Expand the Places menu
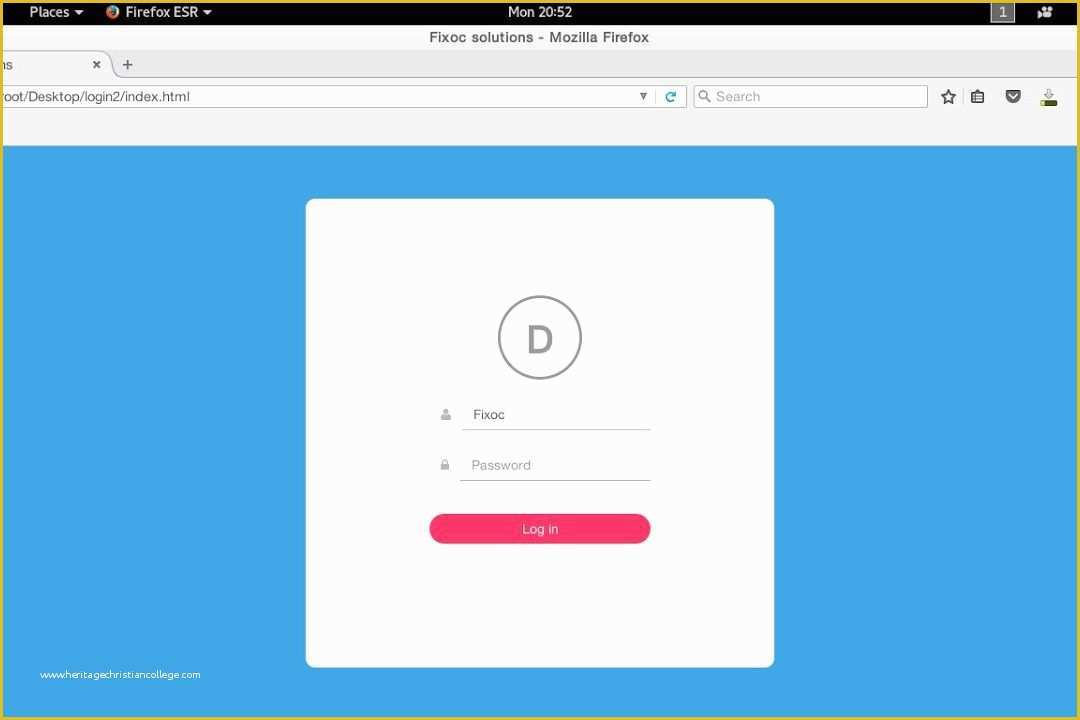1080x720 pixels. [50, 12]
